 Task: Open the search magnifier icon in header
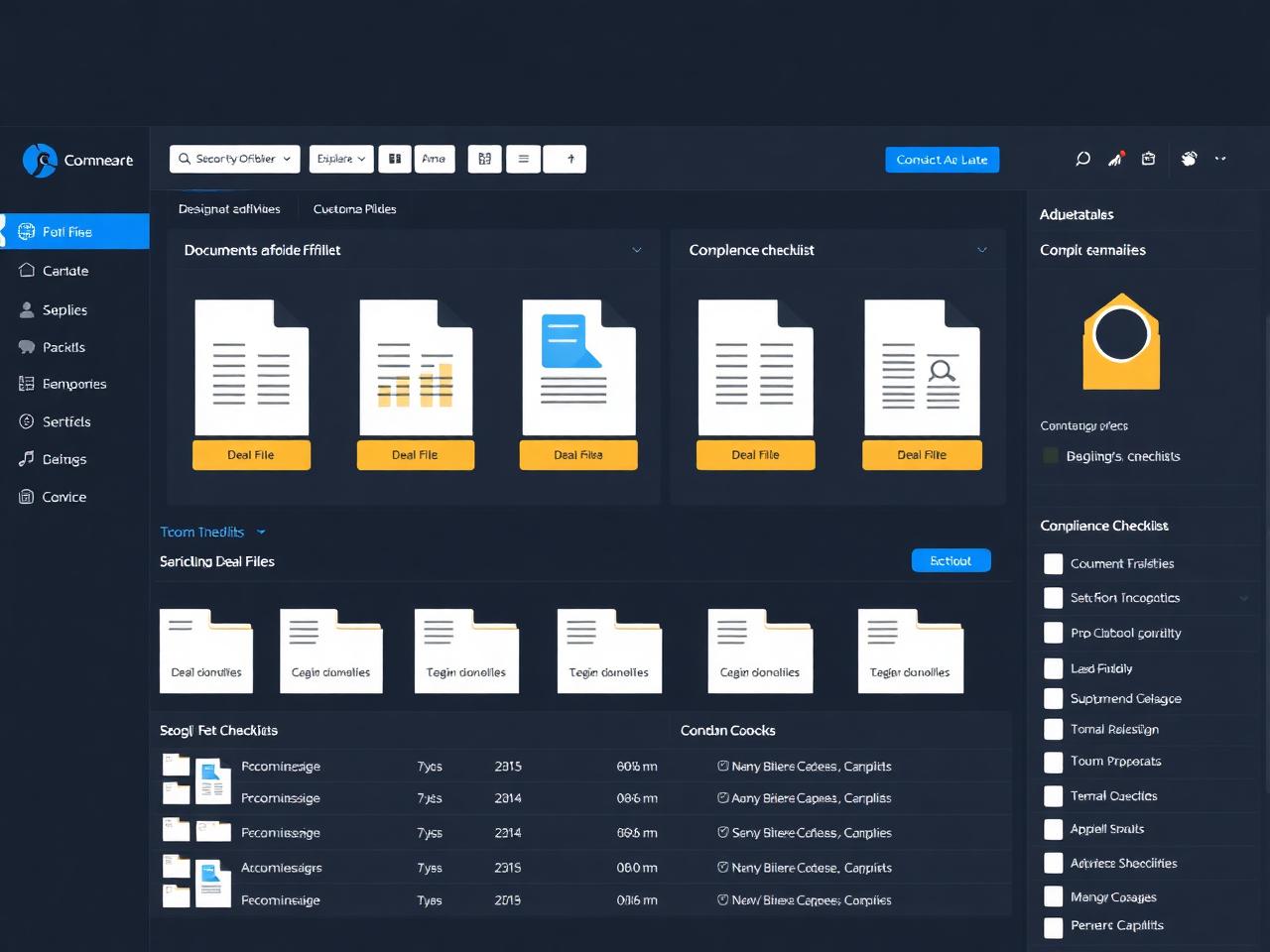1083,159
